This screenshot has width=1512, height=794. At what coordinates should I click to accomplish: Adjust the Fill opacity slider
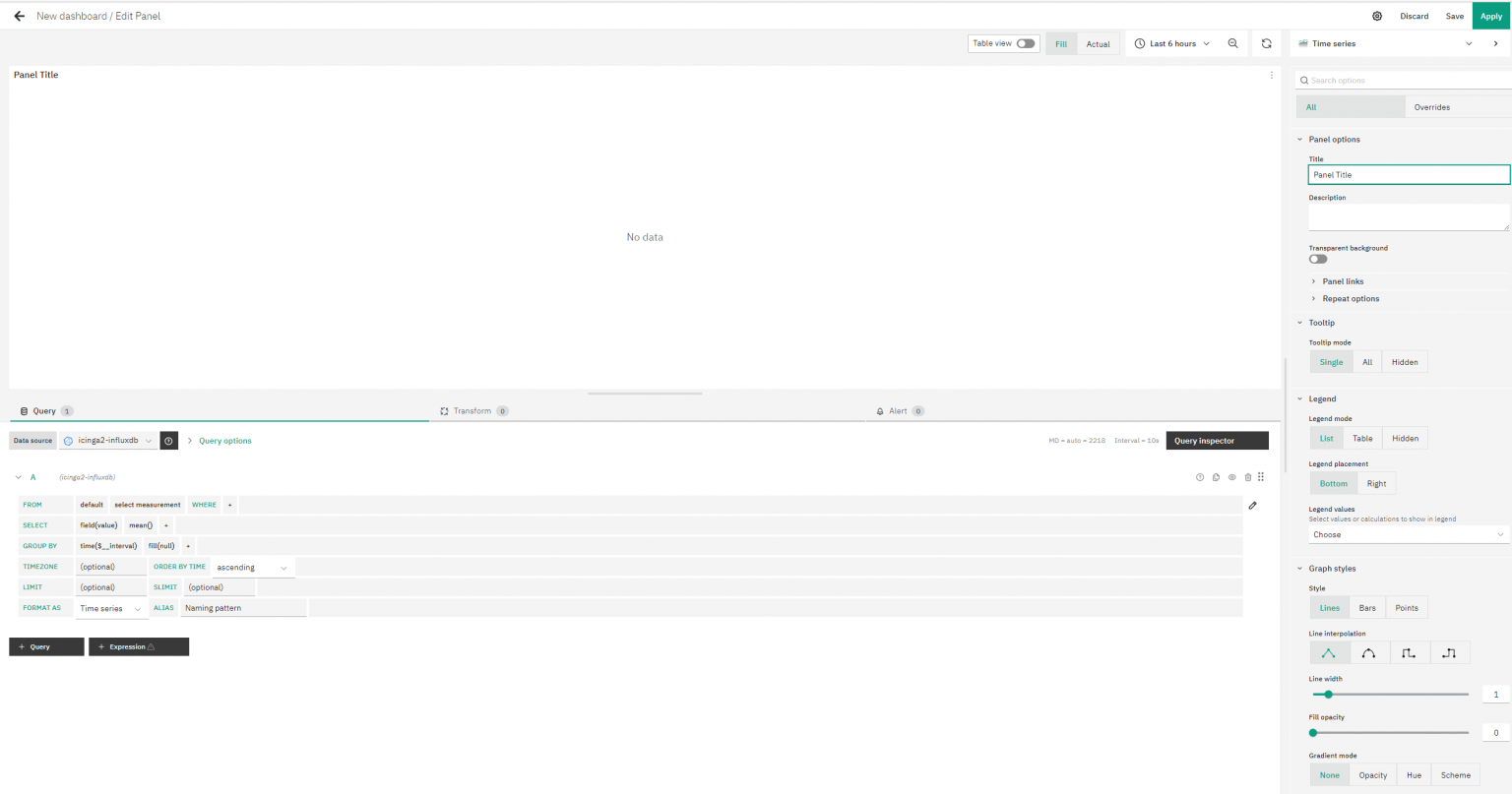[1311, 732]
